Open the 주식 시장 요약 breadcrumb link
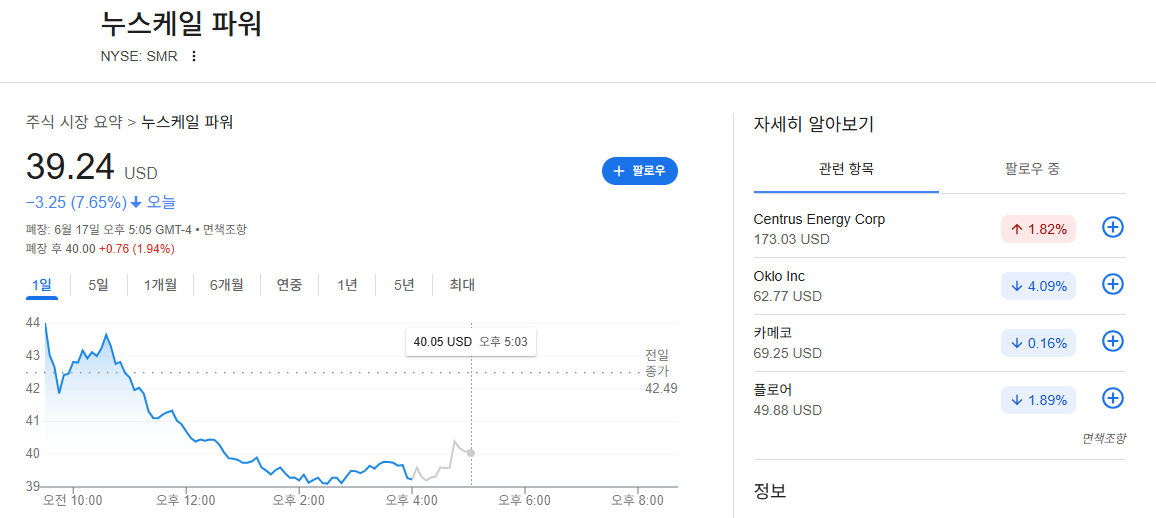Image resolution: width=1156 pixels, height=518 pixels. click(x=74, y=122)
